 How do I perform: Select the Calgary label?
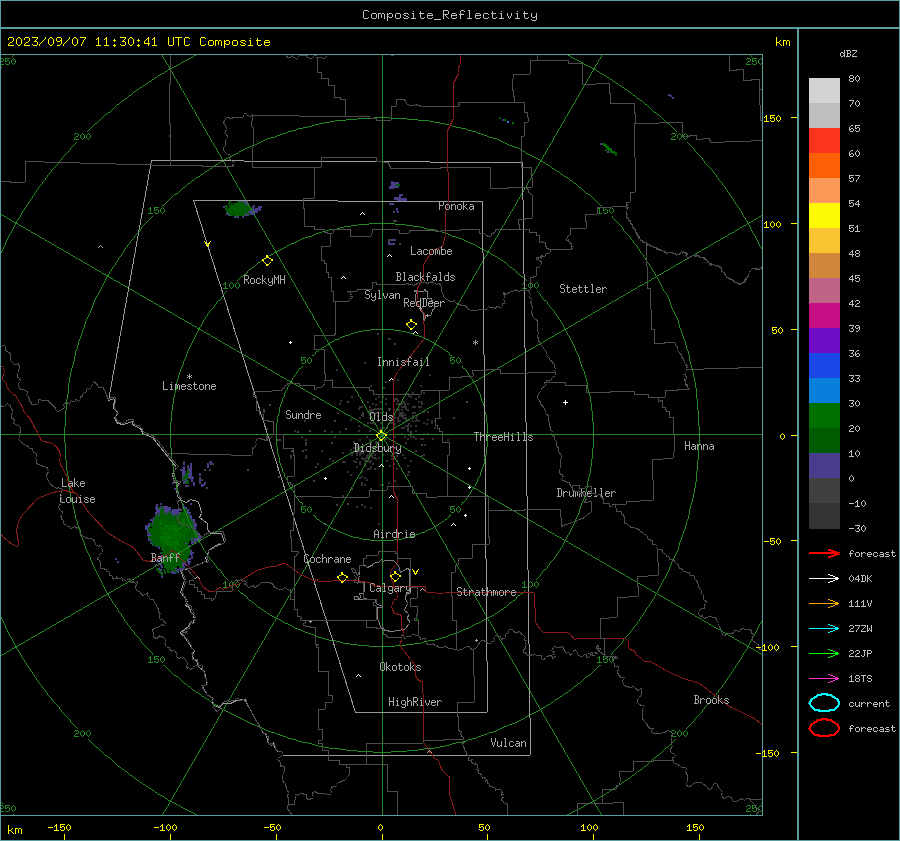[x=390, y=588]
